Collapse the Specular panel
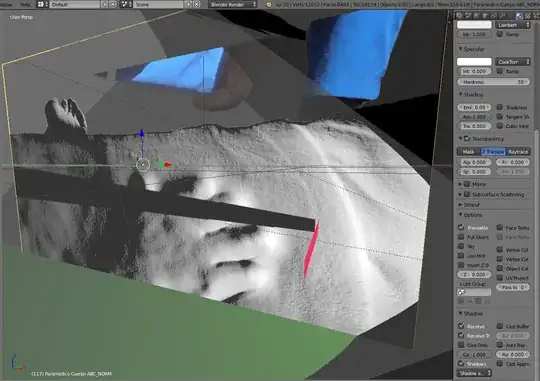This screenshot has height=381, width=540. click(x=460, y=49)
